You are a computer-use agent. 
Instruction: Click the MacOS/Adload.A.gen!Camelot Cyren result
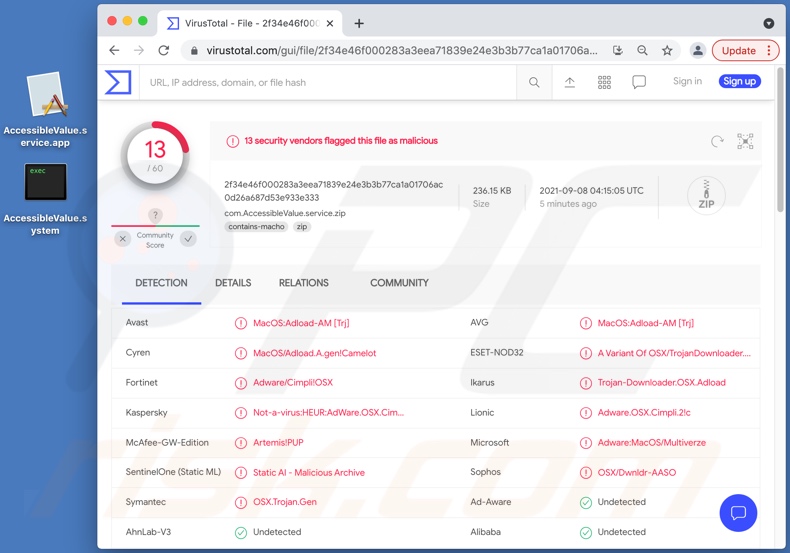(x=314, y=353)
